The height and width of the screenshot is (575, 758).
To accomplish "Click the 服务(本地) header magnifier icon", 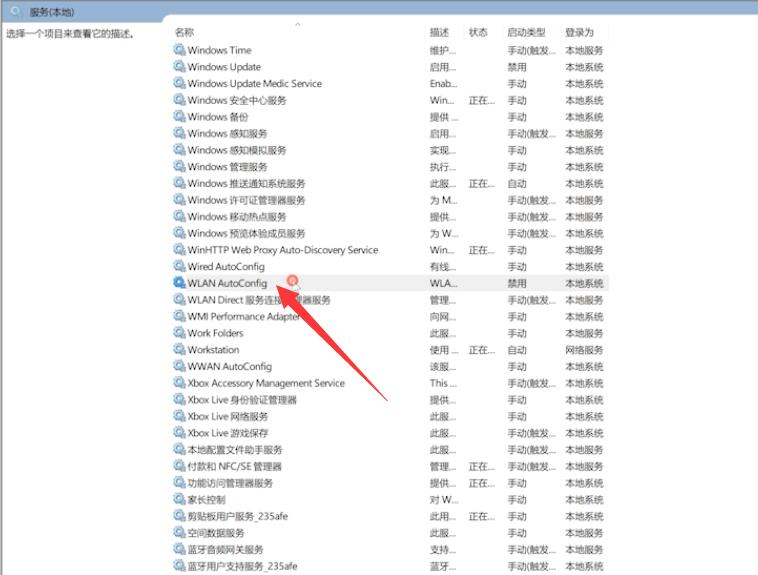I will [x=16, y=11].
